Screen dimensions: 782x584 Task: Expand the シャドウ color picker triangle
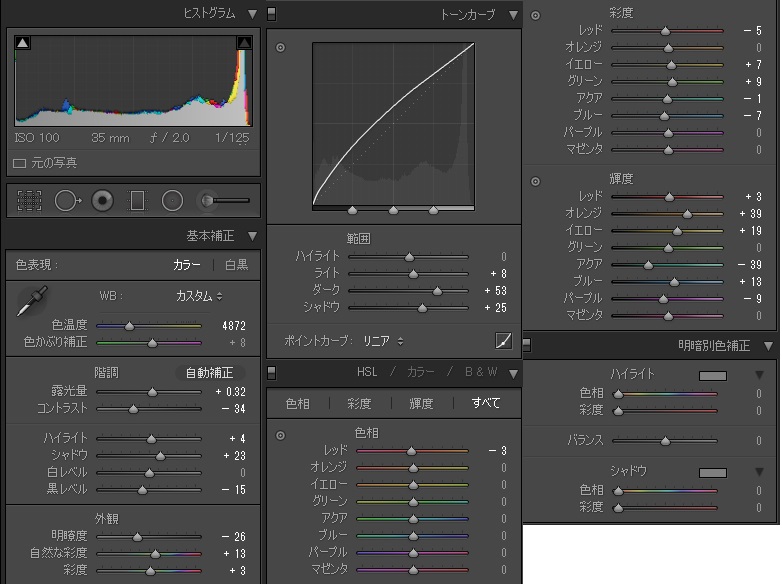[x=759, y=472]
